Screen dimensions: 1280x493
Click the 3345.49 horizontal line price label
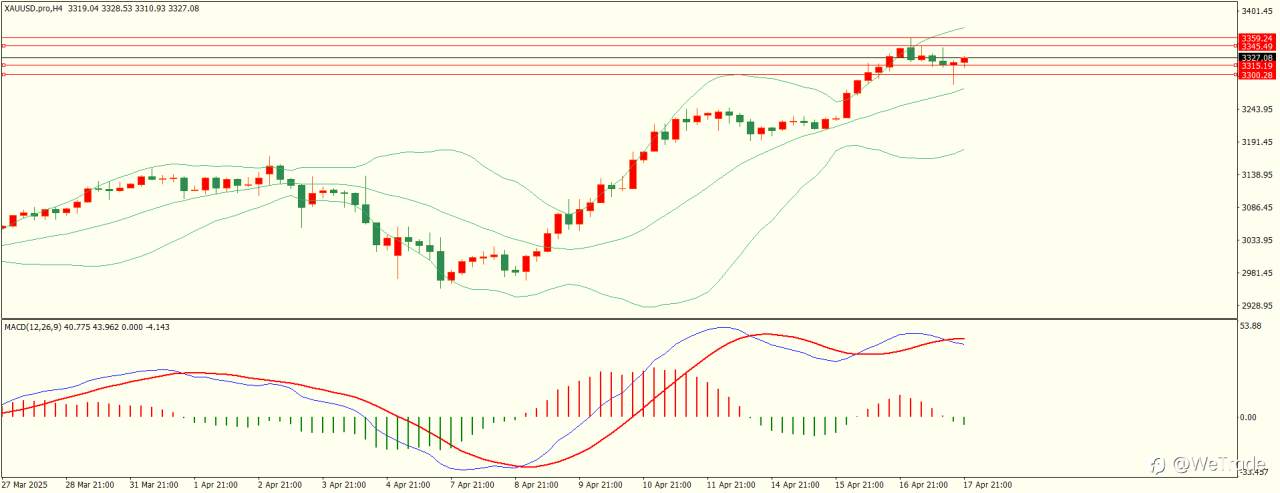1255,46
